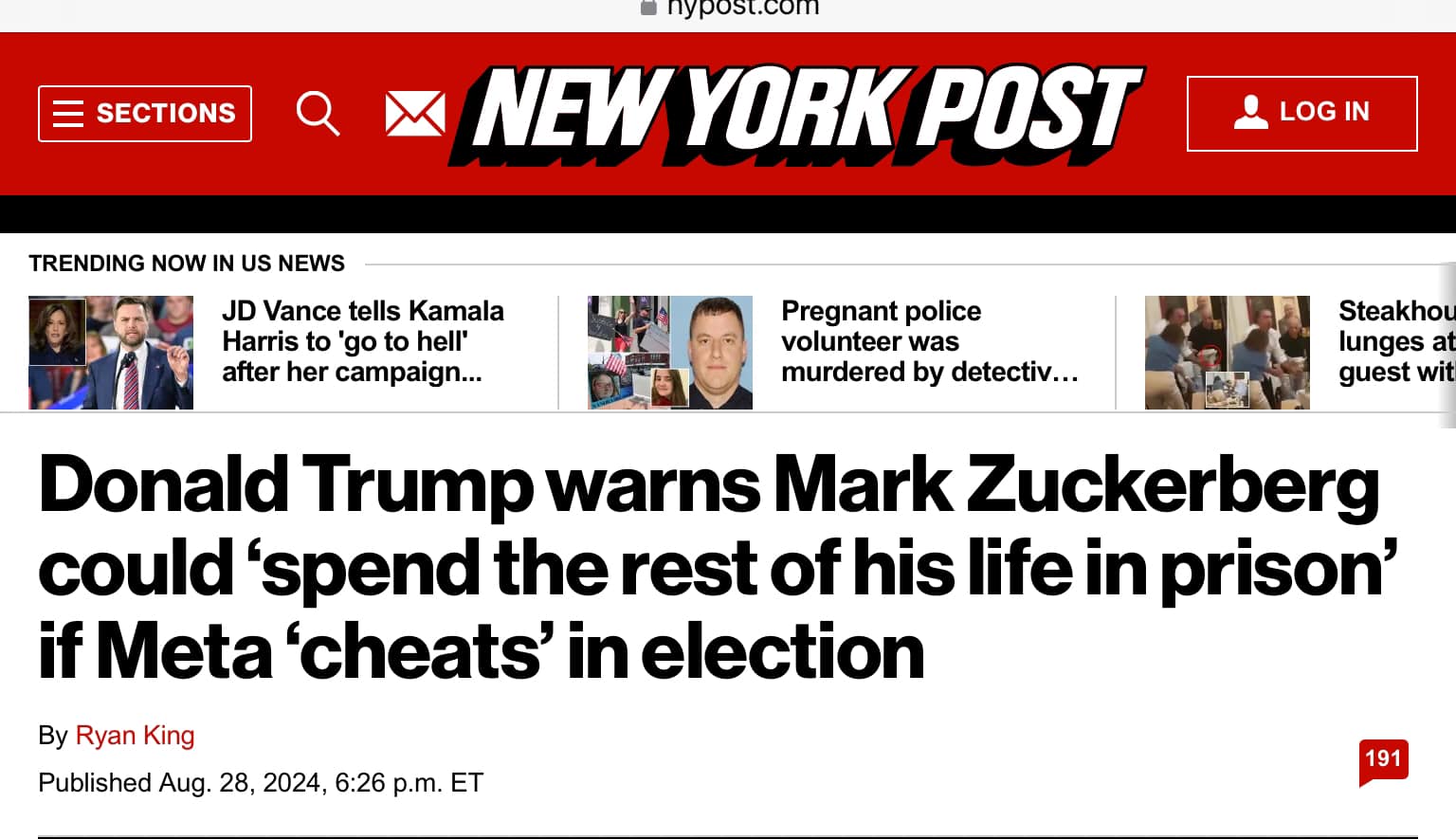Open the JD Vance and Kamala Harris thumbnail
The image size is (1456, 839).
pos(111,353)
